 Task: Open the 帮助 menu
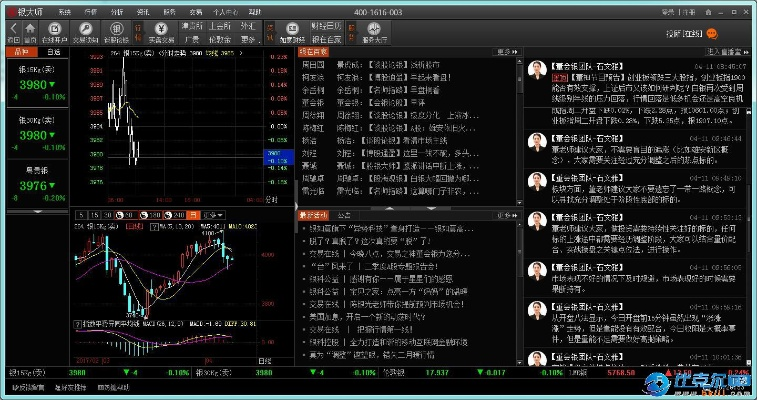point(255,12)
